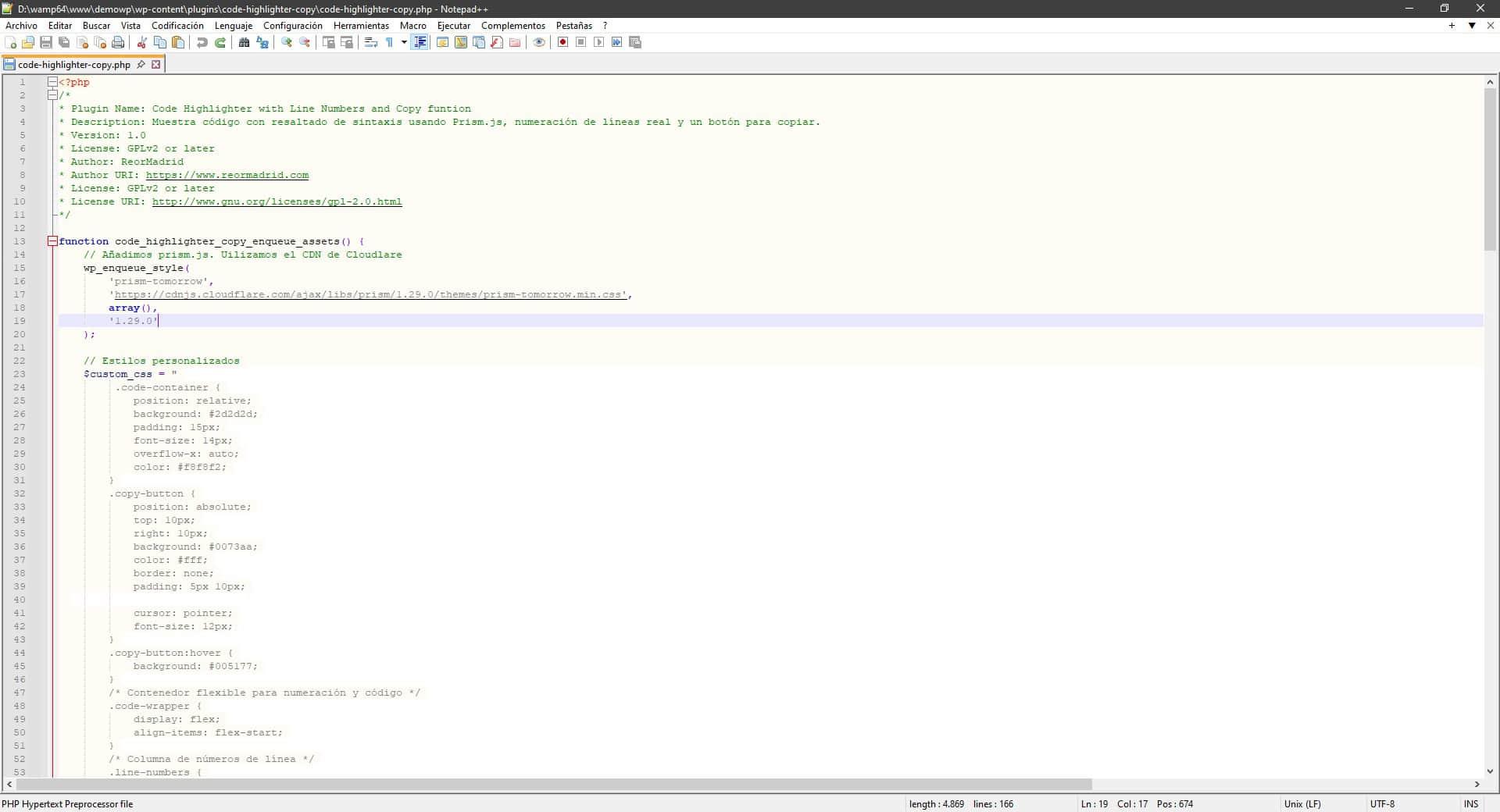This screenshot has height=812, width=1500.
Task: Toggle synchronized vertical scrolling
Action: pyautogui.click(x=328, y=42)
